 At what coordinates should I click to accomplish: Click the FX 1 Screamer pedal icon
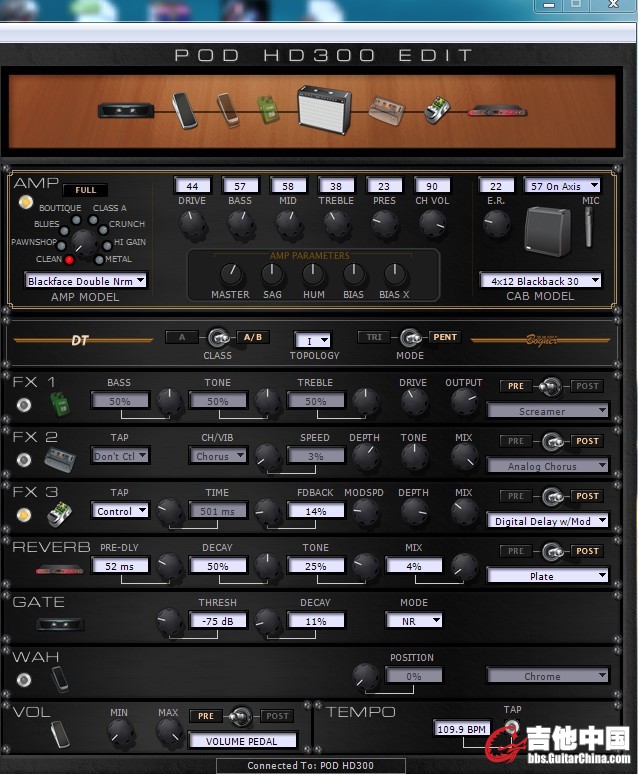(x=60, y=404)
